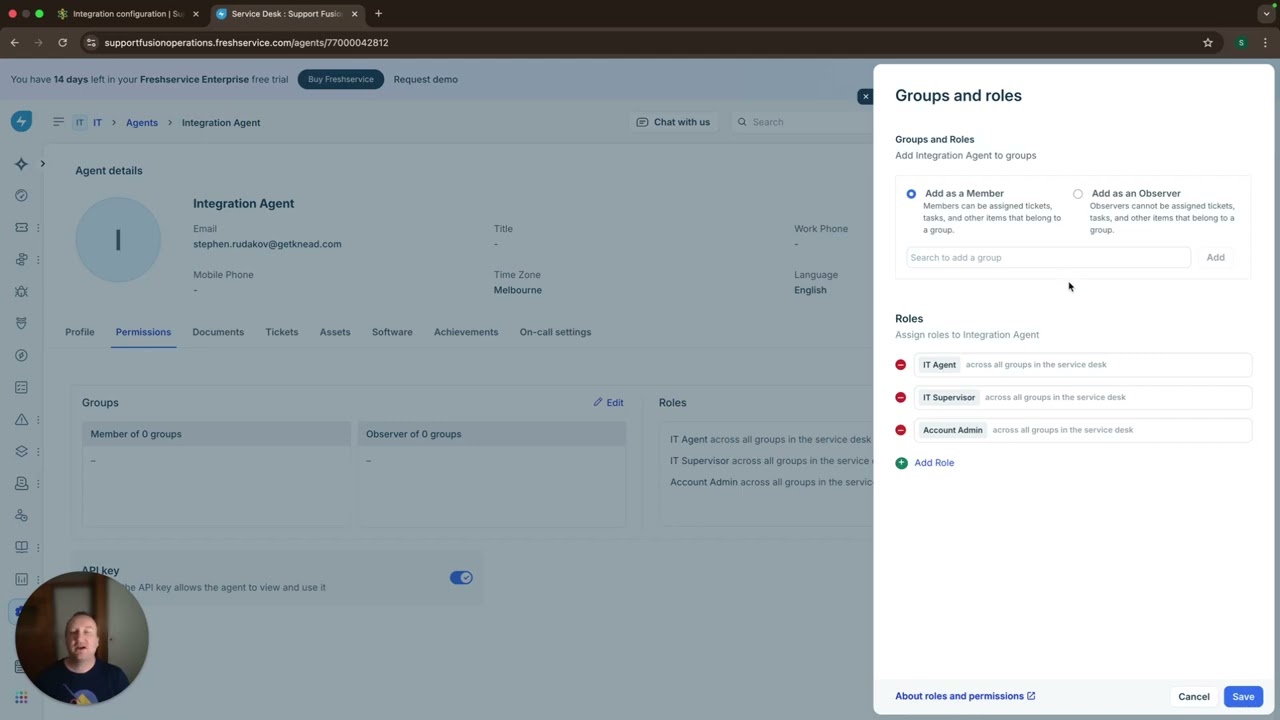Viewport: 1280px width, 720px height.
Task: Go back in browser history
Action: pyautogui.click(x=14, y=43)
